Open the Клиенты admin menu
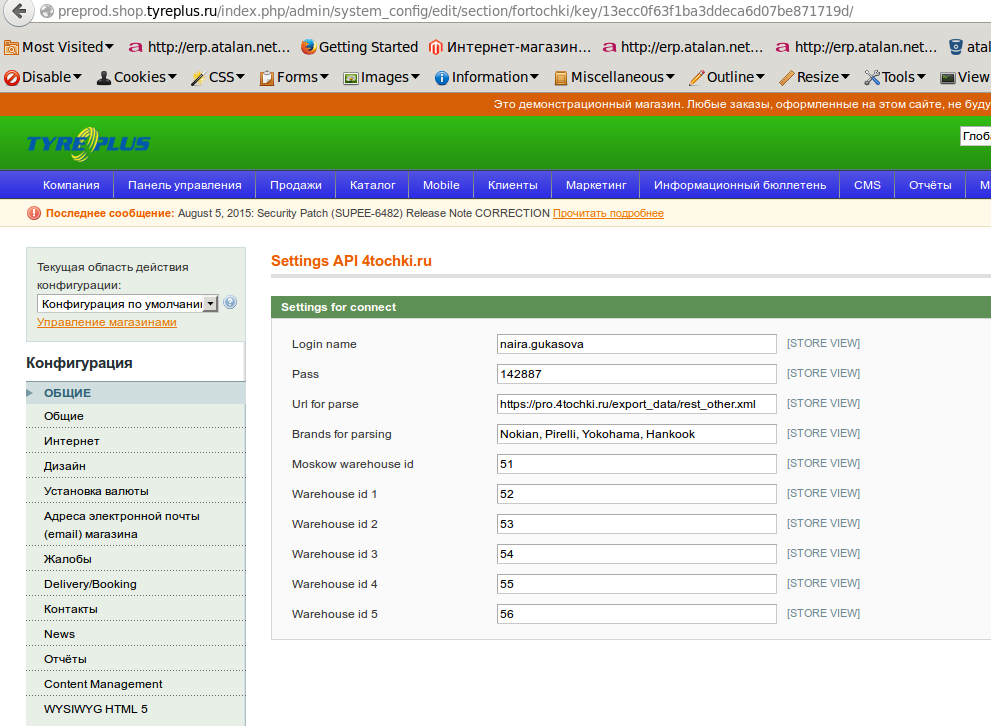991x726 pixels. [513, 185]
